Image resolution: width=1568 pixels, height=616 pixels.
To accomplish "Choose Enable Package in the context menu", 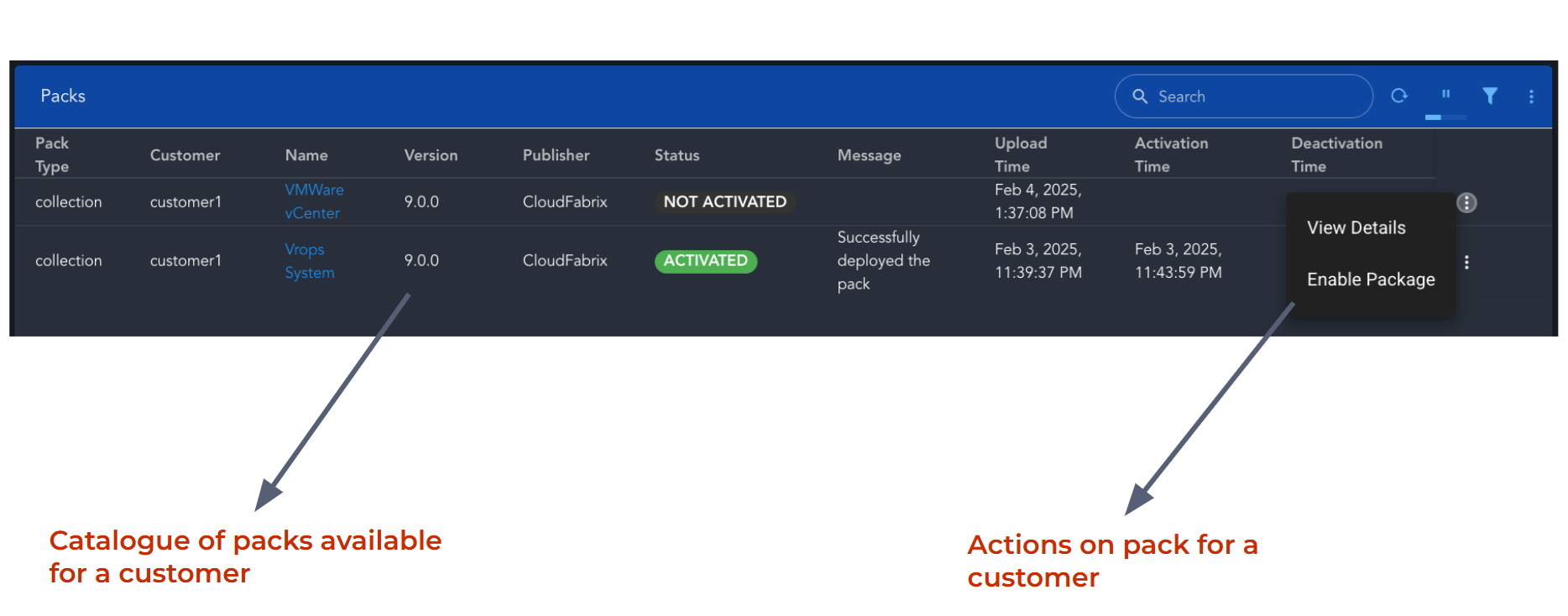I will (x=1370, y=280).
